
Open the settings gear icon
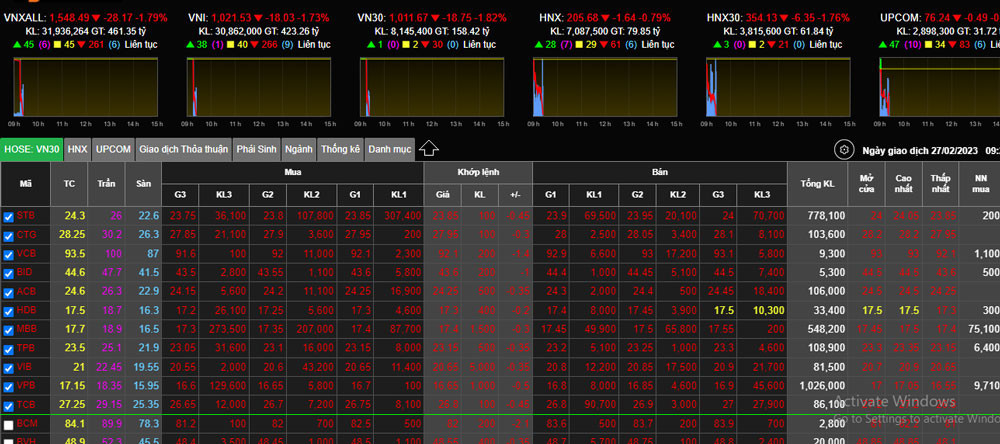[845, 149]
